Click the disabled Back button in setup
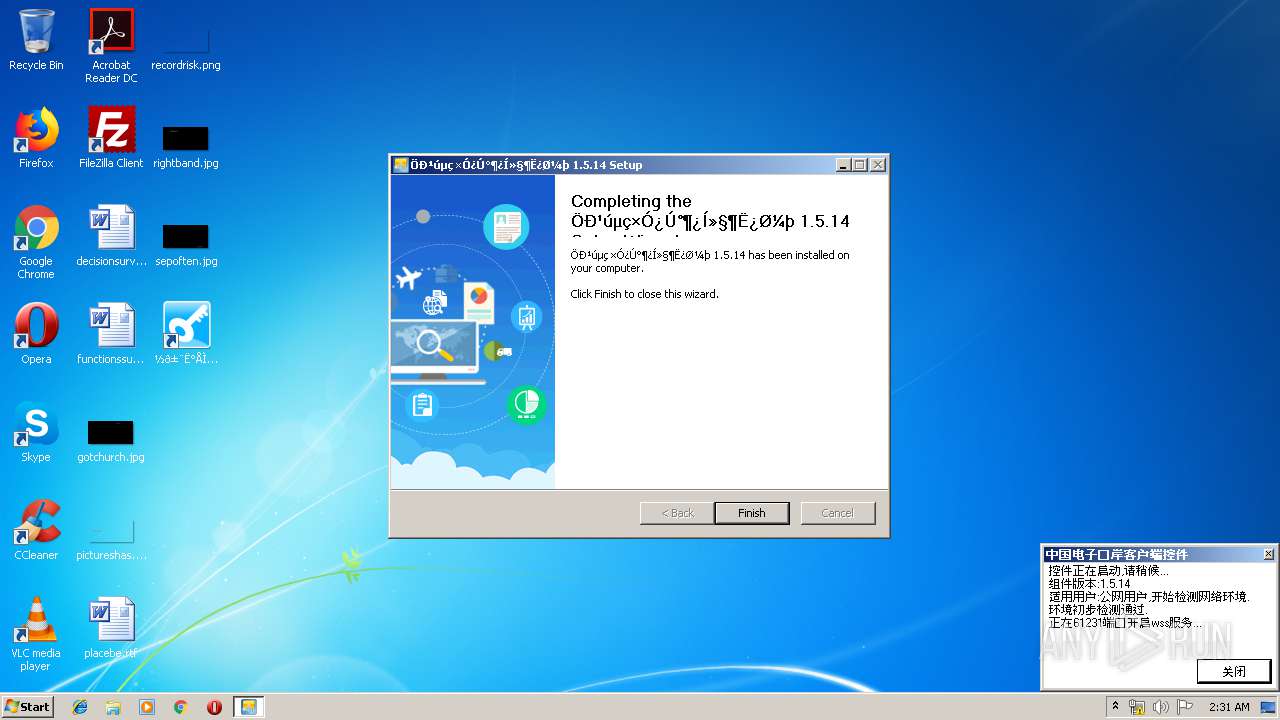Viewport: 1280px width, 720px height. (x=677, y=513)
